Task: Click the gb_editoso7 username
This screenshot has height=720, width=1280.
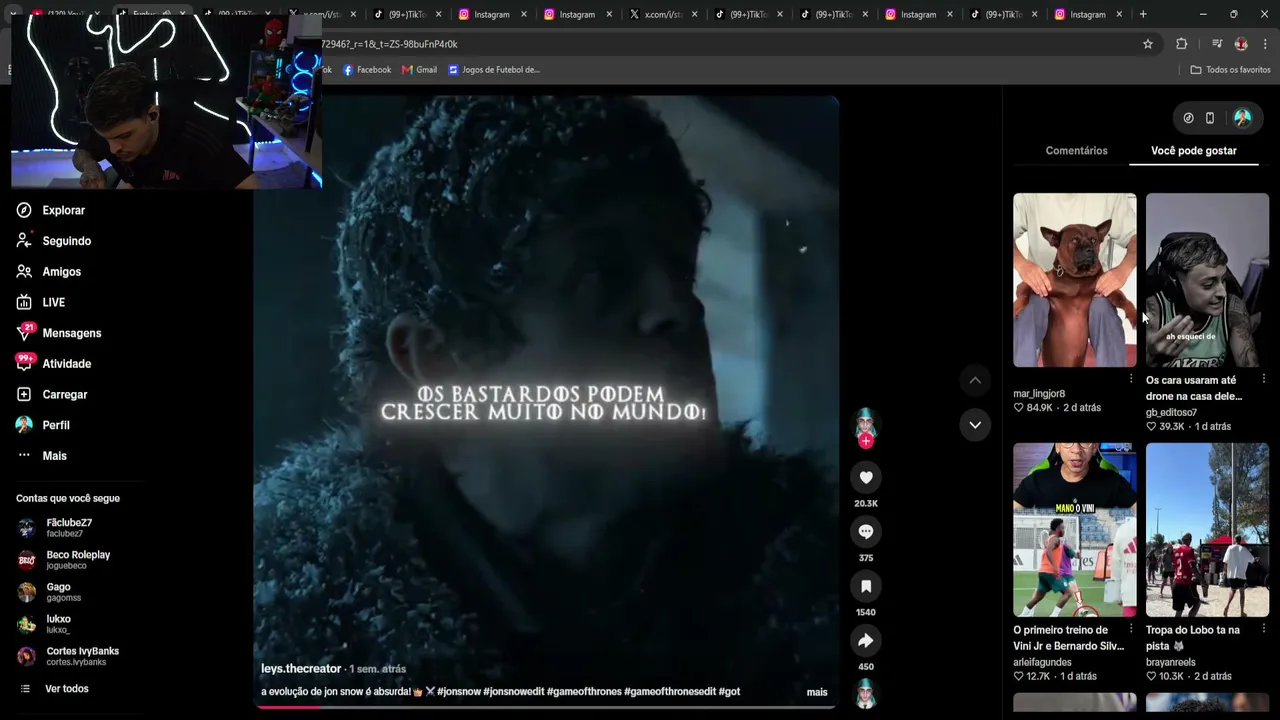Action: click(1172, 412)
